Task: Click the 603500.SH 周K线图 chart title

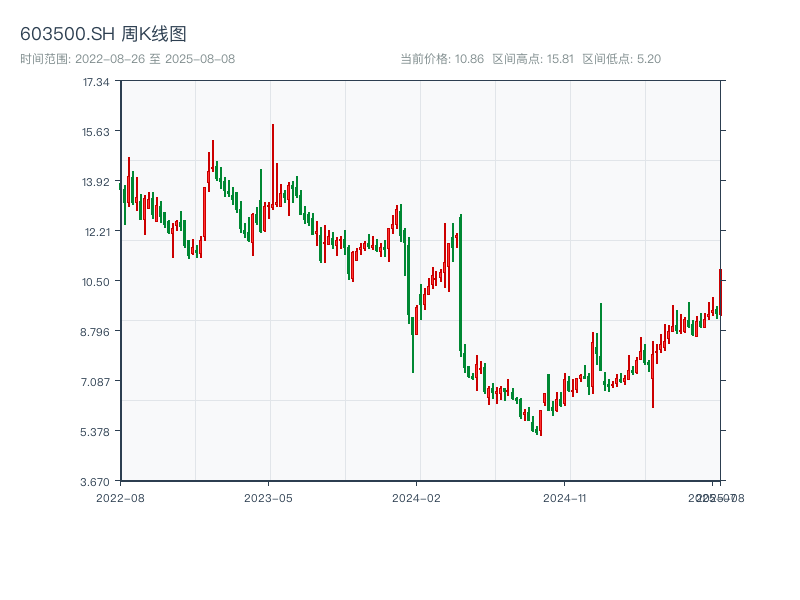Action: (103, 35)
